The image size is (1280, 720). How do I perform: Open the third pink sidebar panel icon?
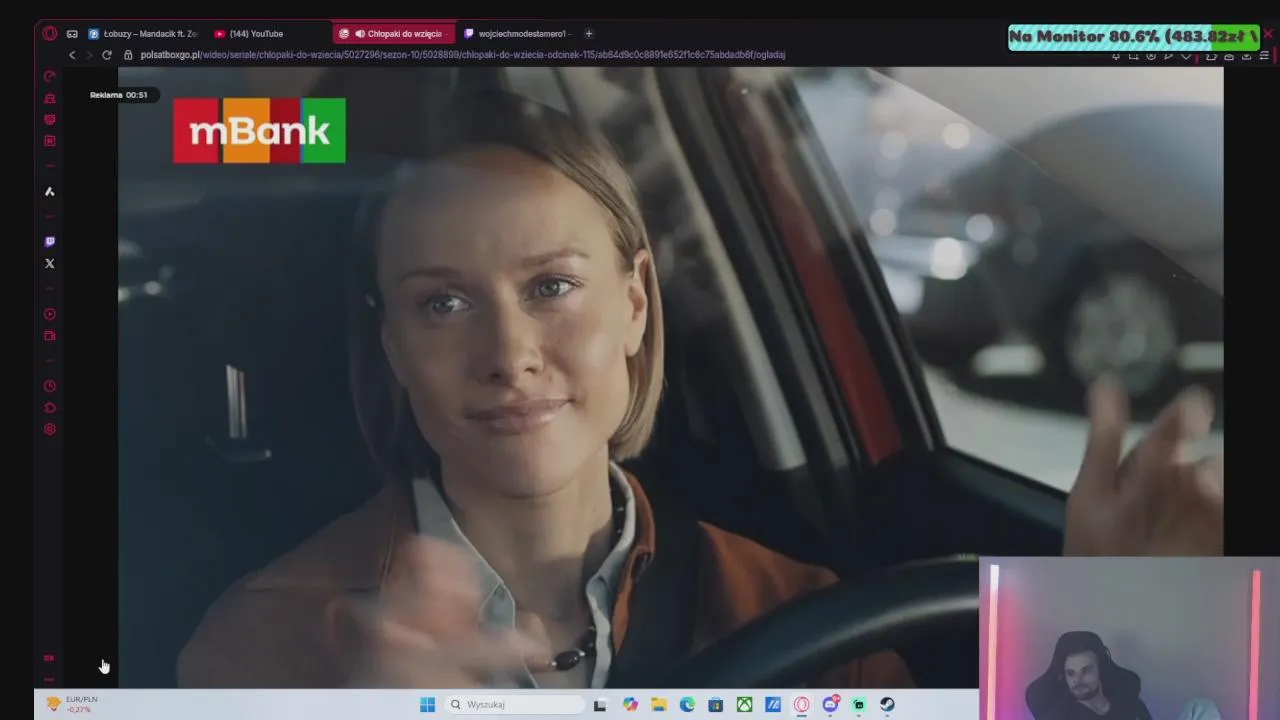click(x=49, y=119)
